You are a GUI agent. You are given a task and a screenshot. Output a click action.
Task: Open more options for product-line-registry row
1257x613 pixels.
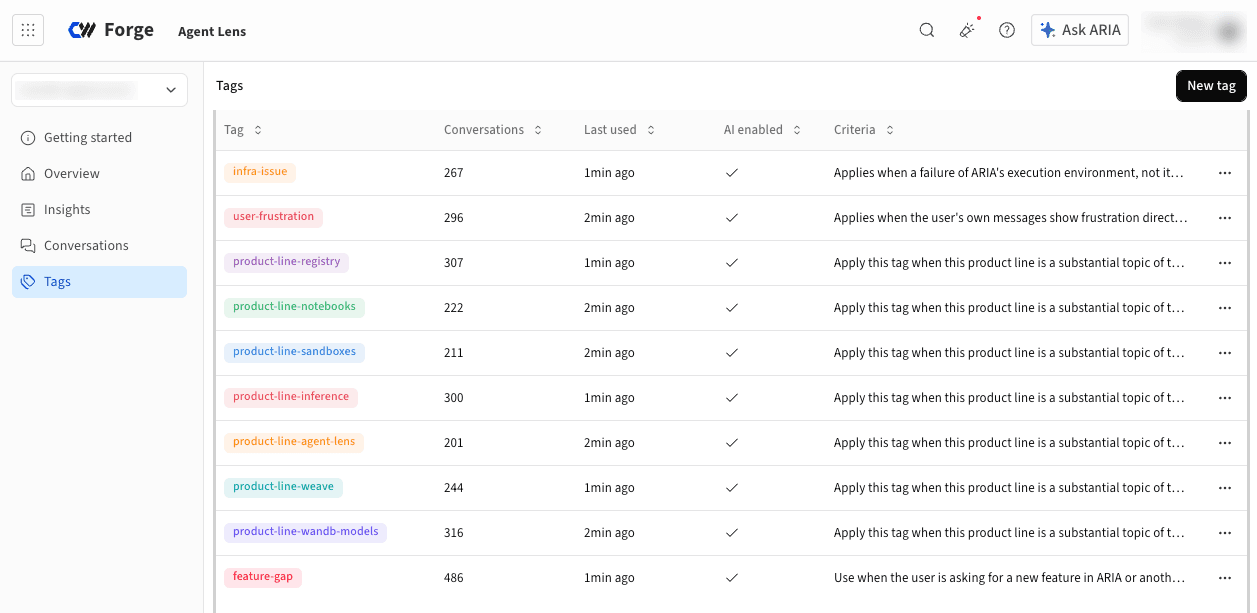[x=1225, y=263]
